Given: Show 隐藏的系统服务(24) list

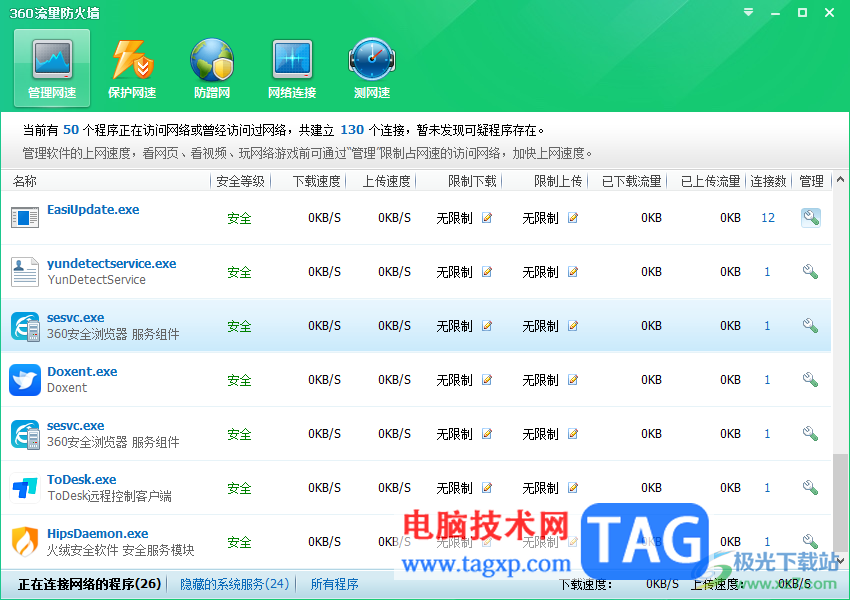Looking at the screenshot, I should tap(234, 584).
